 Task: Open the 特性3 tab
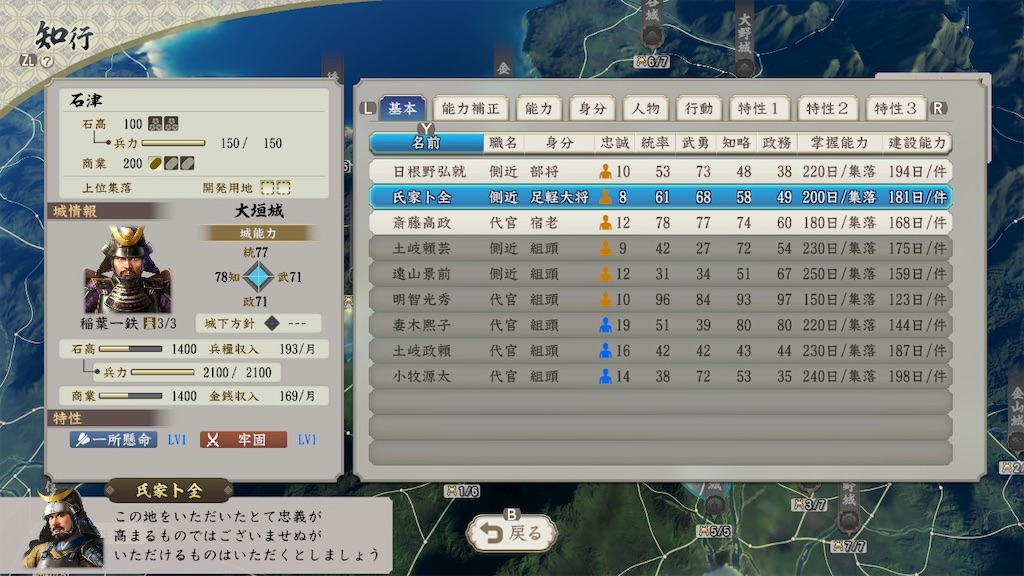tap(895, 108)
